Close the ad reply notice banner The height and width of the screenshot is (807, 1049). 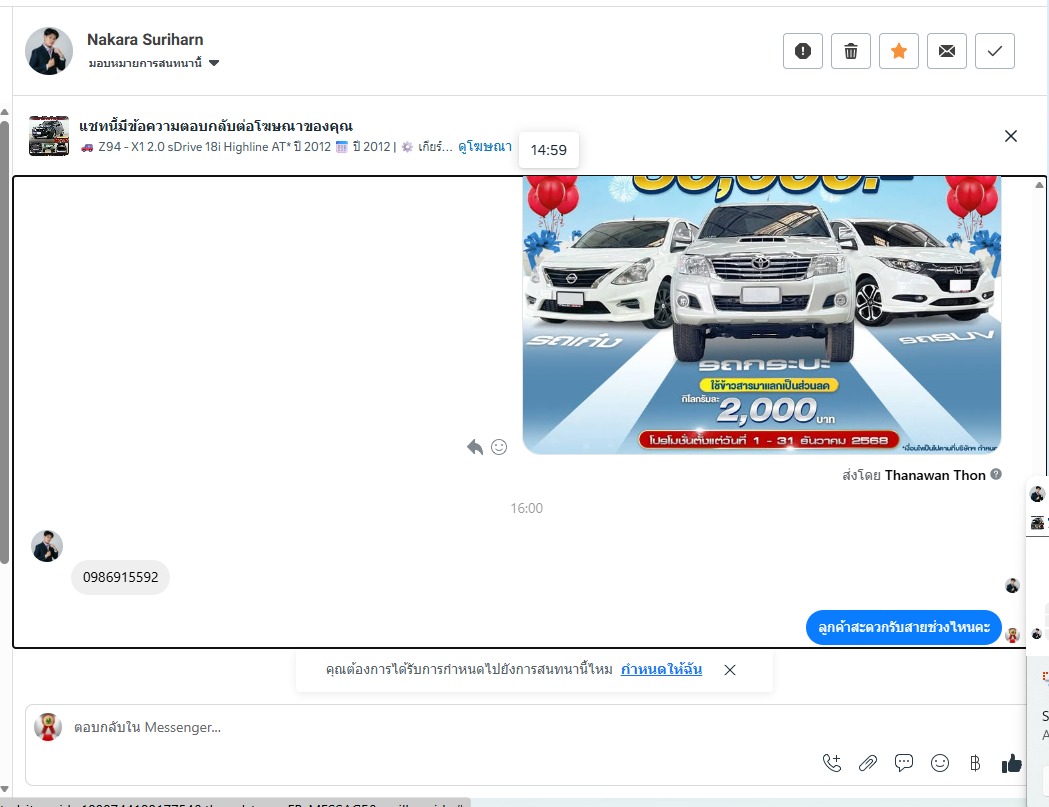coord(1011,136)
